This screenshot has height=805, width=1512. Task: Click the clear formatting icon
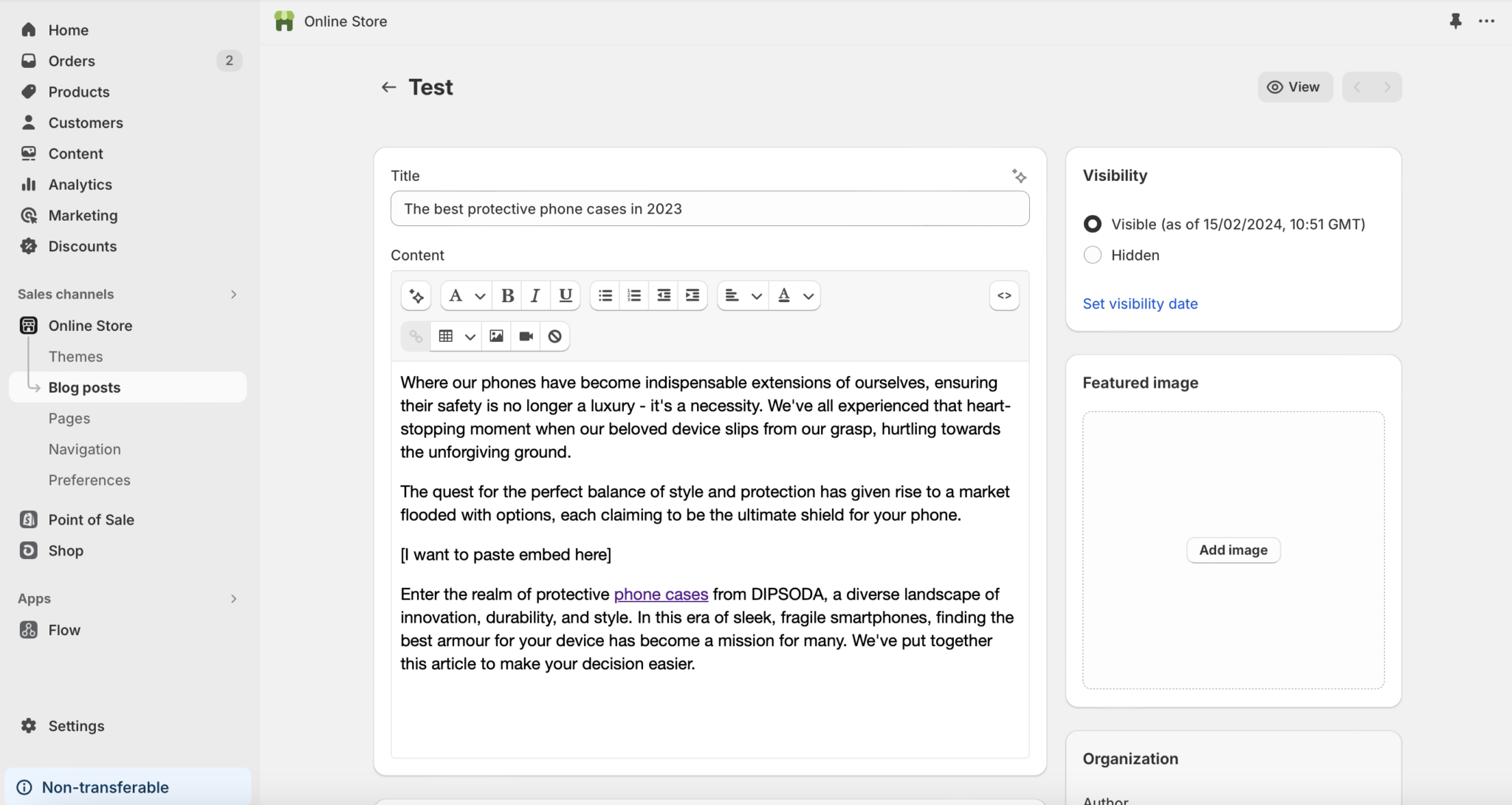pyautogui.click(x=554, y=336)
